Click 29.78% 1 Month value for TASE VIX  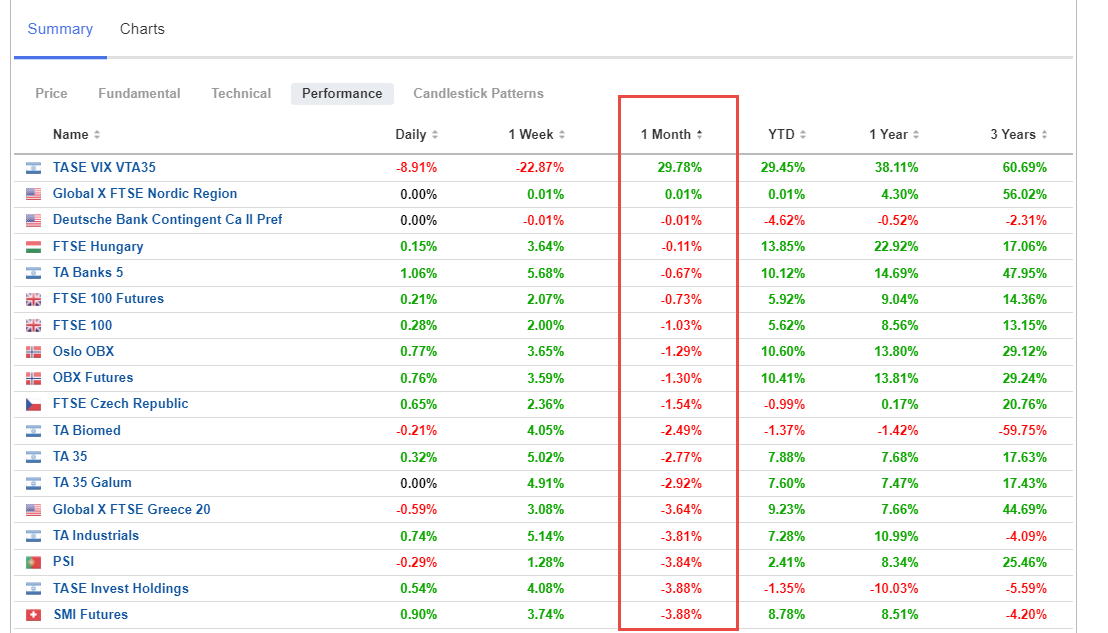[x=680, y=167]
